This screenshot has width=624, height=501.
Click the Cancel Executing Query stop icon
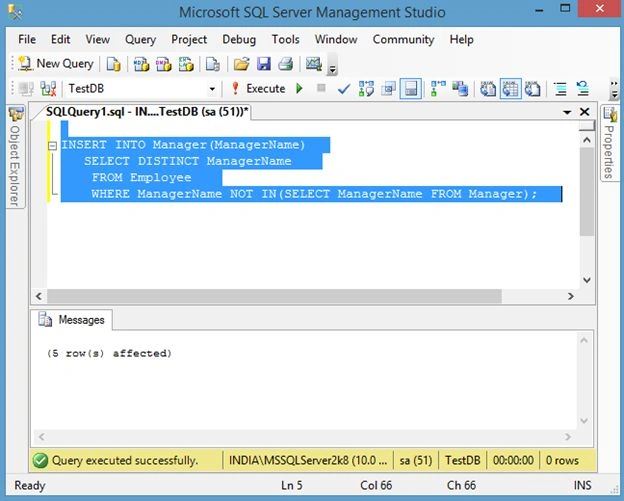coord(321,88)
